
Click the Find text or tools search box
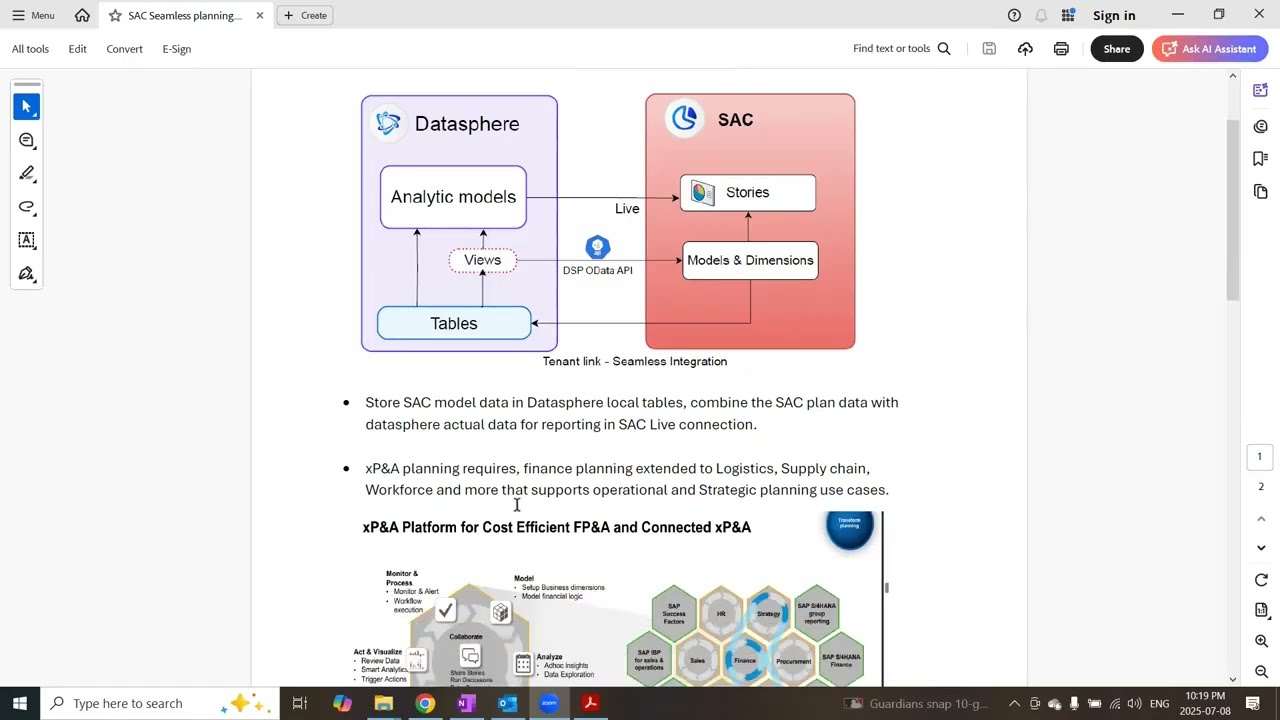click(901, 49)
